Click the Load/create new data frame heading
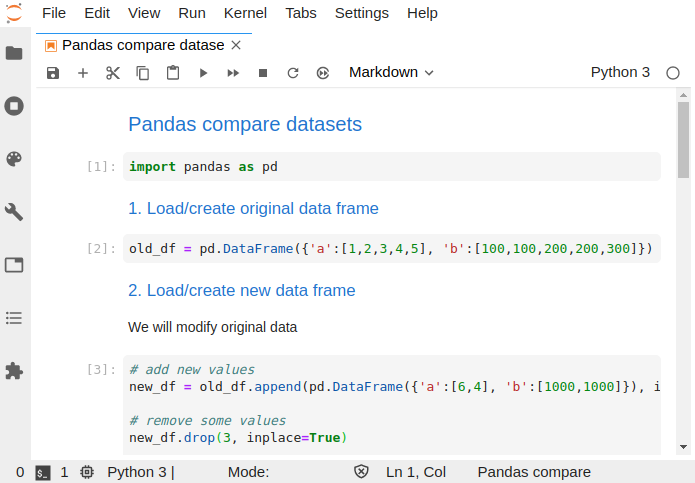The height and width of the screenshot is (483, 695). click(242, 290)
